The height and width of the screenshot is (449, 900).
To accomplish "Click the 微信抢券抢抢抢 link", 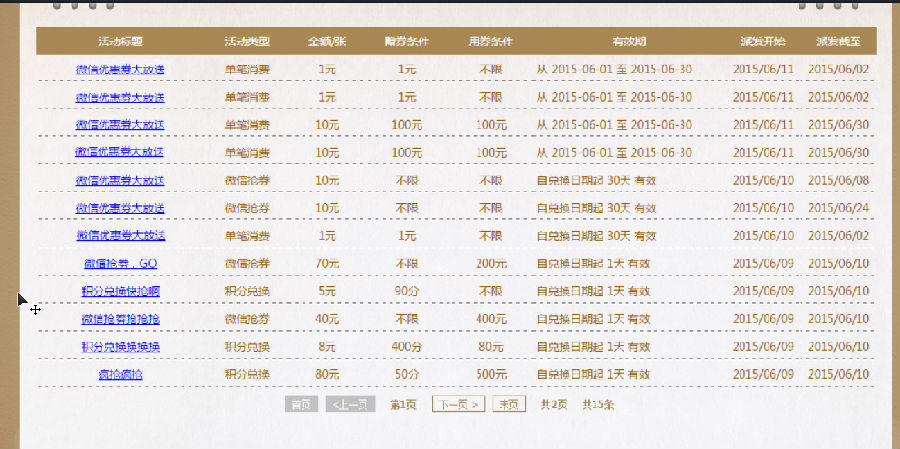I will (120, 319).
